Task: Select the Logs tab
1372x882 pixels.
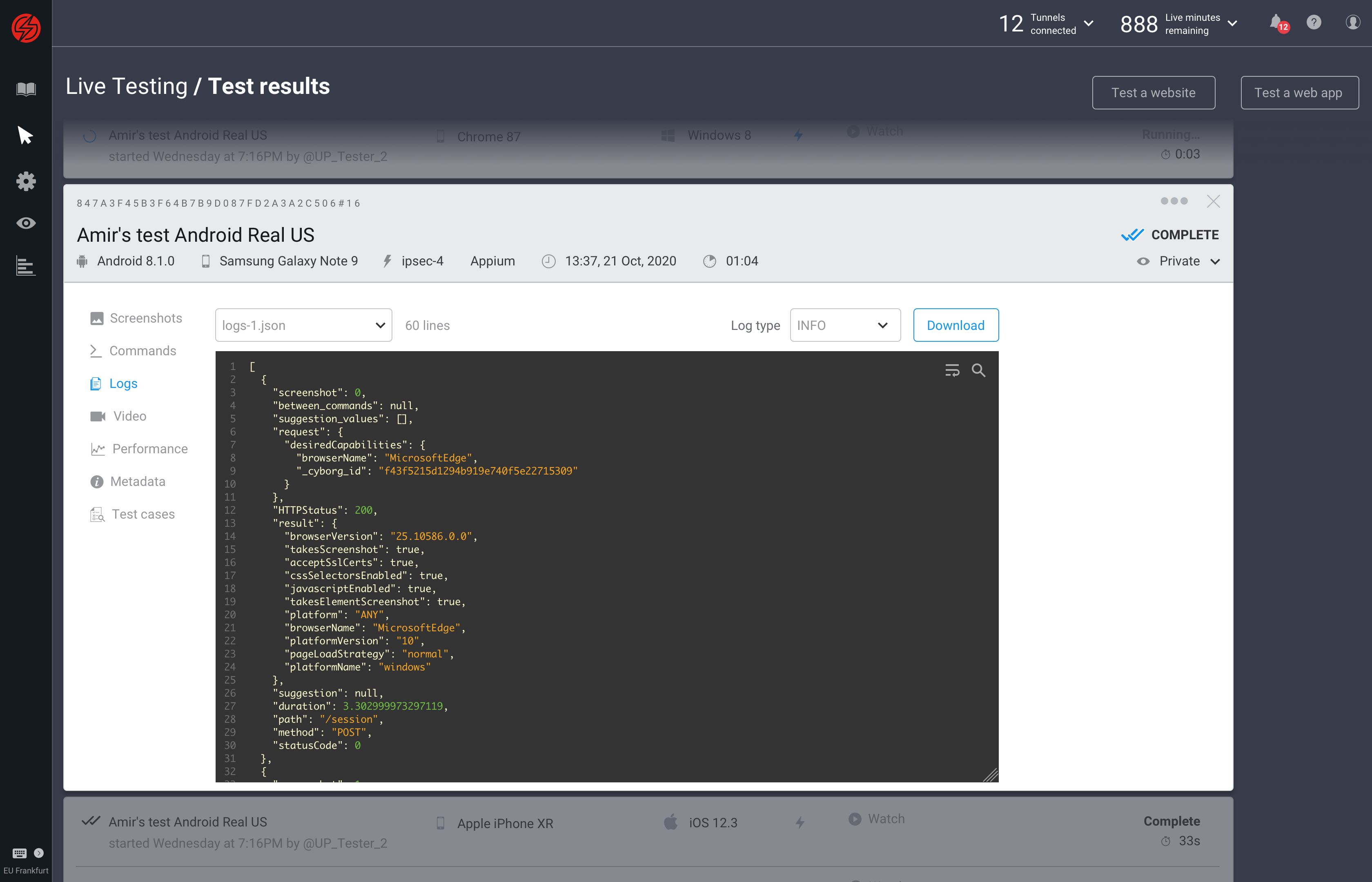Action: (x=114, y=383)
